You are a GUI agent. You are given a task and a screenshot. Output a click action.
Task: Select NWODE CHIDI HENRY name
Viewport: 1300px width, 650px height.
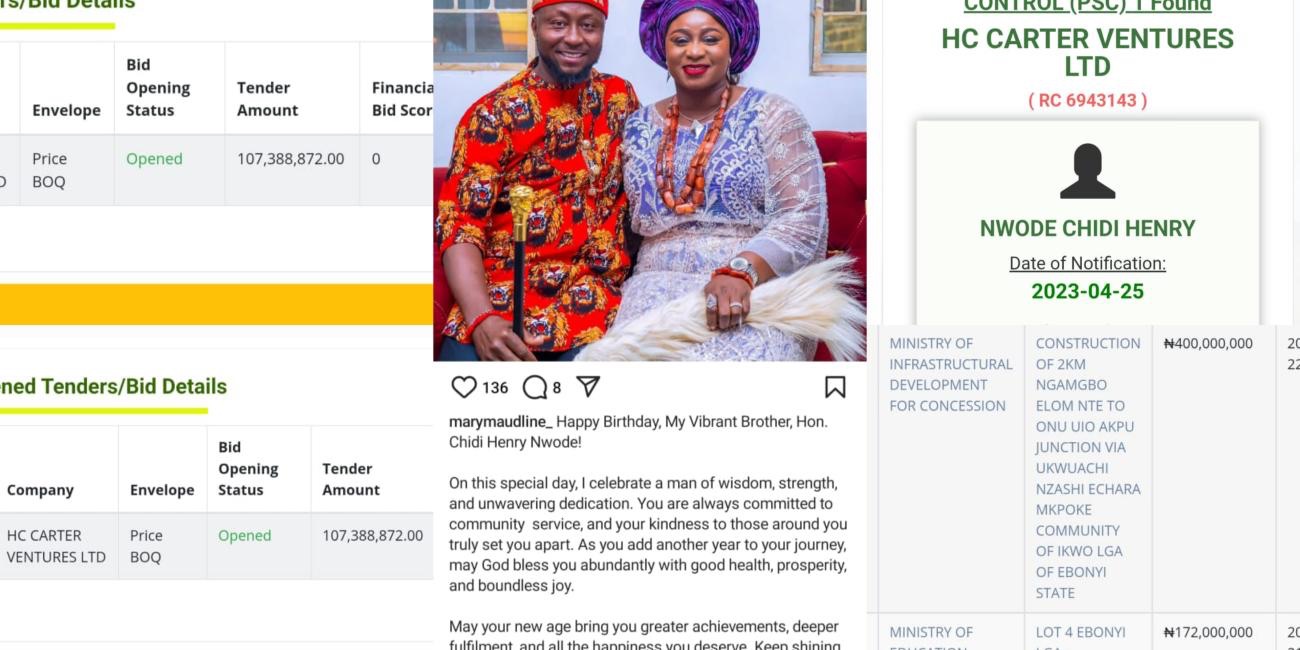[1087, 229]
